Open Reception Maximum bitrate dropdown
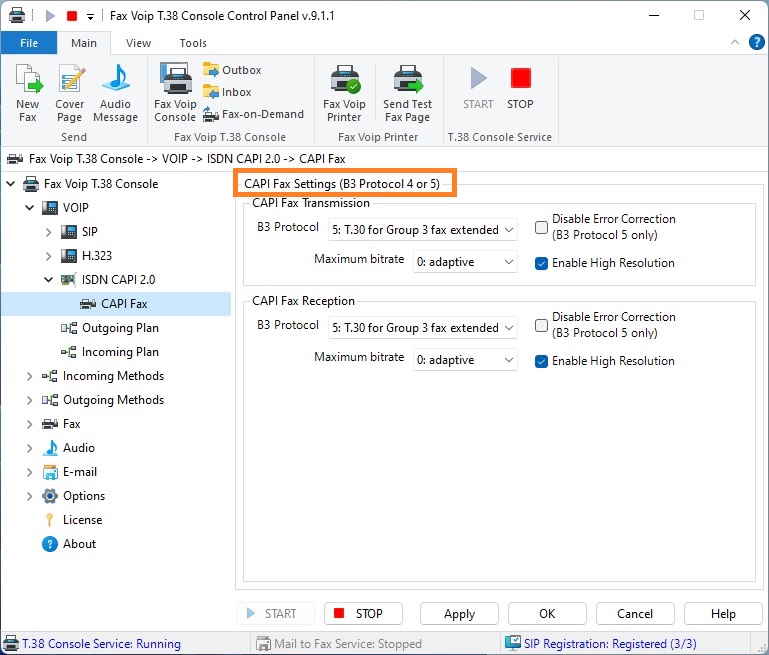Screen dimensions: 769x655 click(465, 360)
